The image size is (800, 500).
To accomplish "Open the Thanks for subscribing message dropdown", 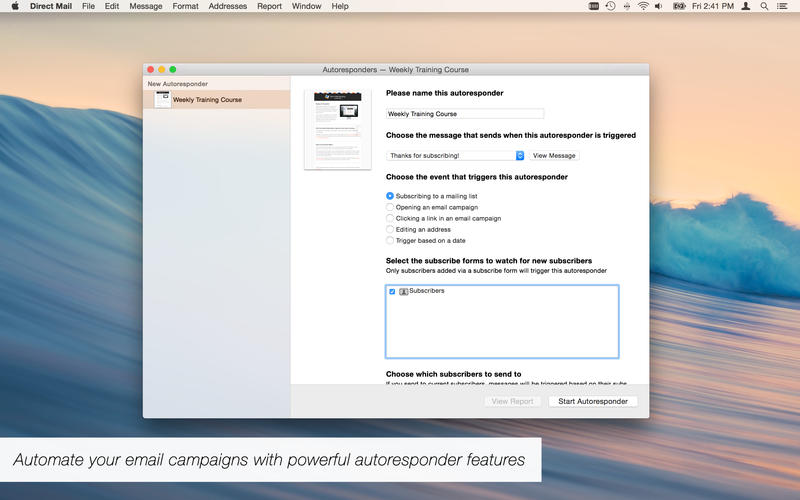I will coord(455,156).
